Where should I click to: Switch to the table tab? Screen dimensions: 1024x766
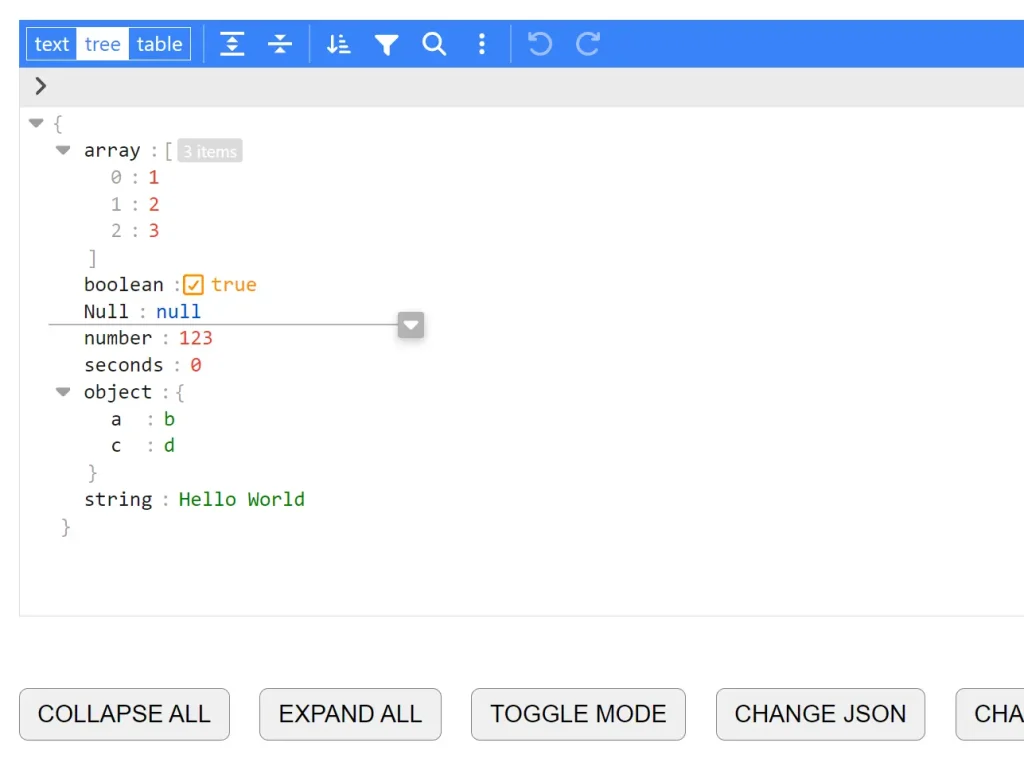[159, 43]
